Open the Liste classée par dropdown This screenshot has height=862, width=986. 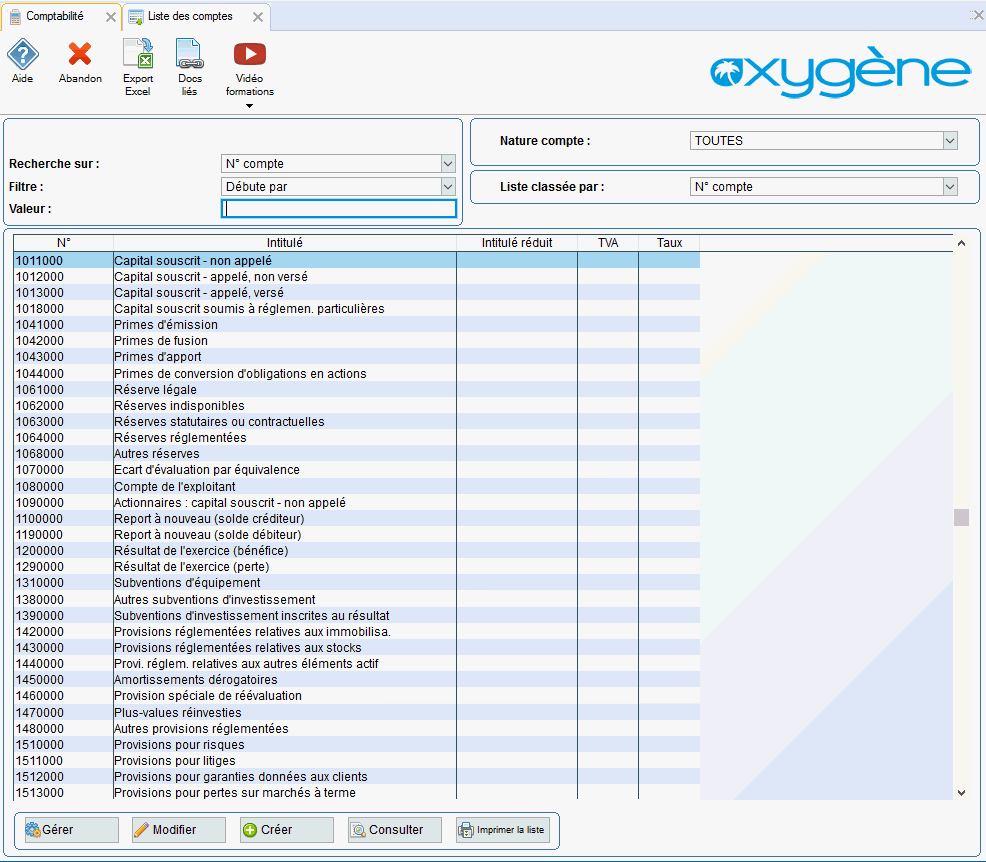pos(949,187)
